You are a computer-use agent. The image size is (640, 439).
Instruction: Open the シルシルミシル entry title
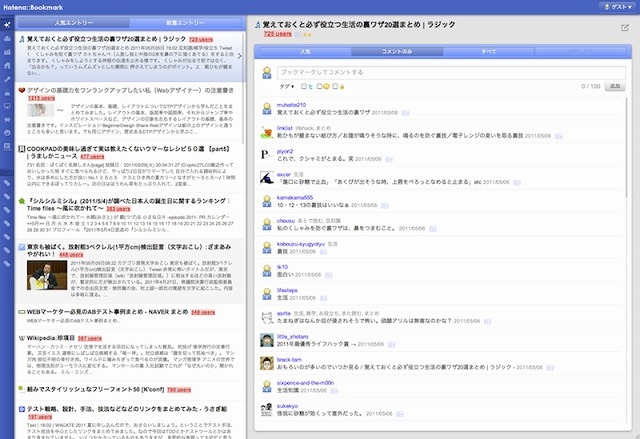tap(127, 205)
